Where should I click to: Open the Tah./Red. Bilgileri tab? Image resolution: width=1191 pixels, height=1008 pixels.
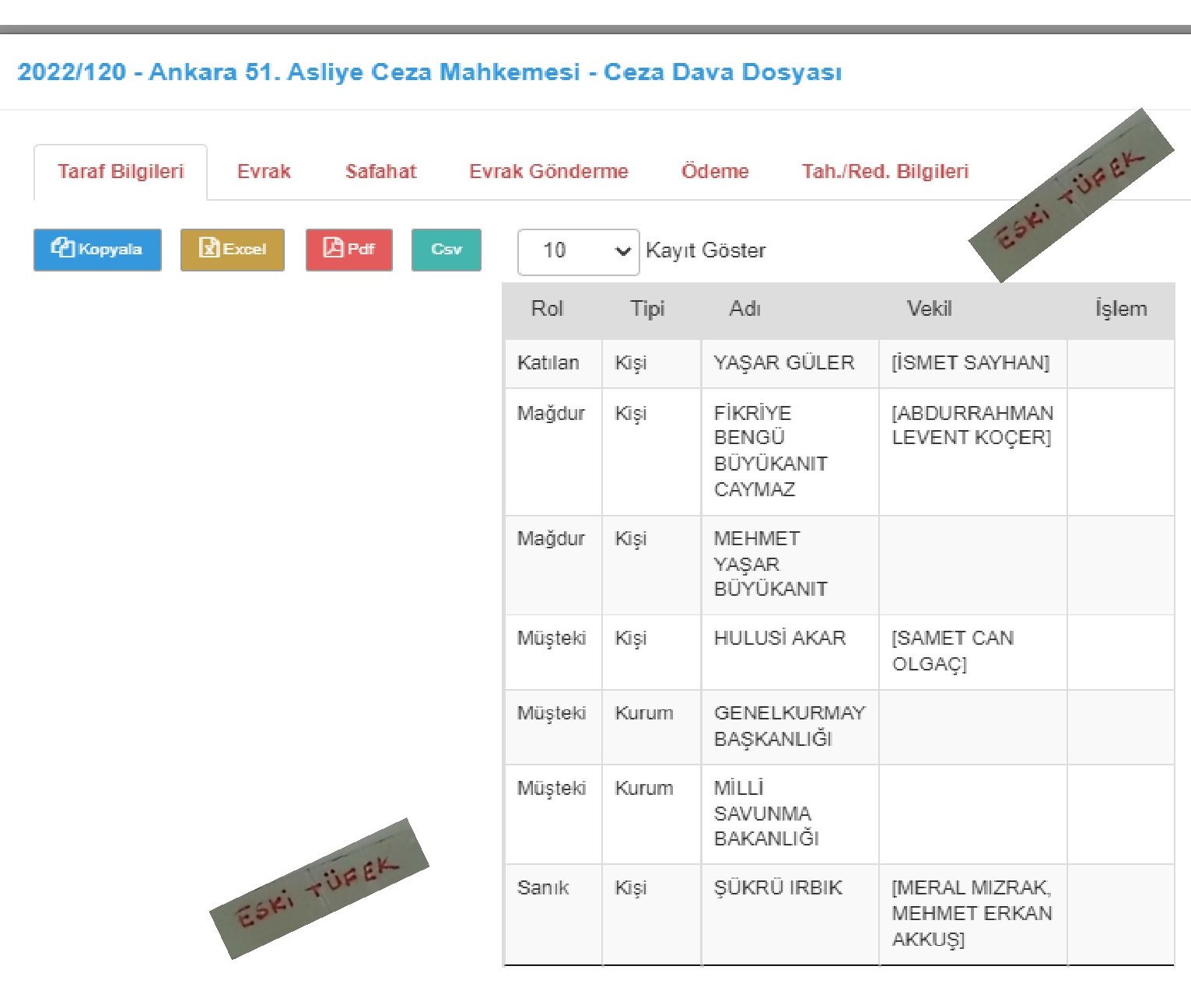(x=884, y=172)
